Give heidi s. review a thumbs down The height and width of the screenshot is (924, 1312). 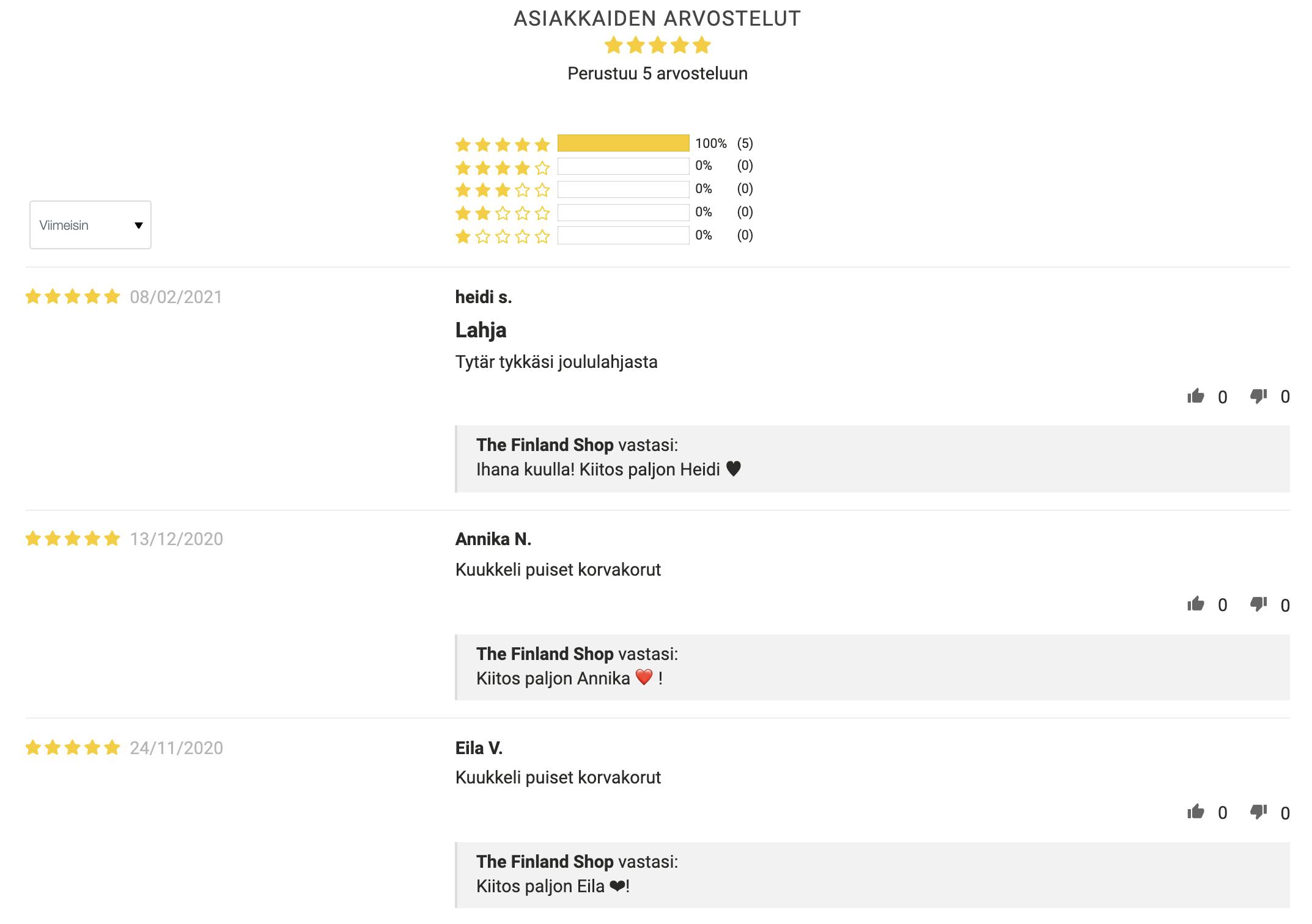1258,397
